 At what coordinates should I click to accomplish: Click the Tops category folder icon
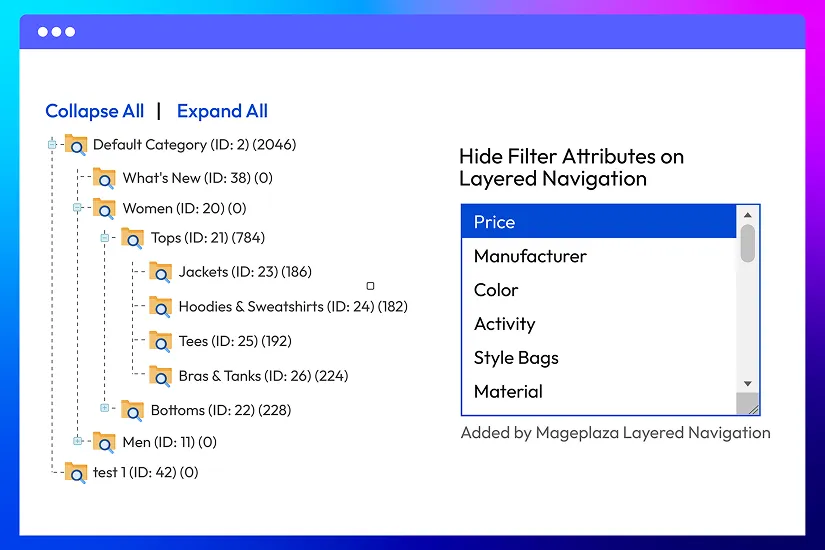tap(132, 238)
